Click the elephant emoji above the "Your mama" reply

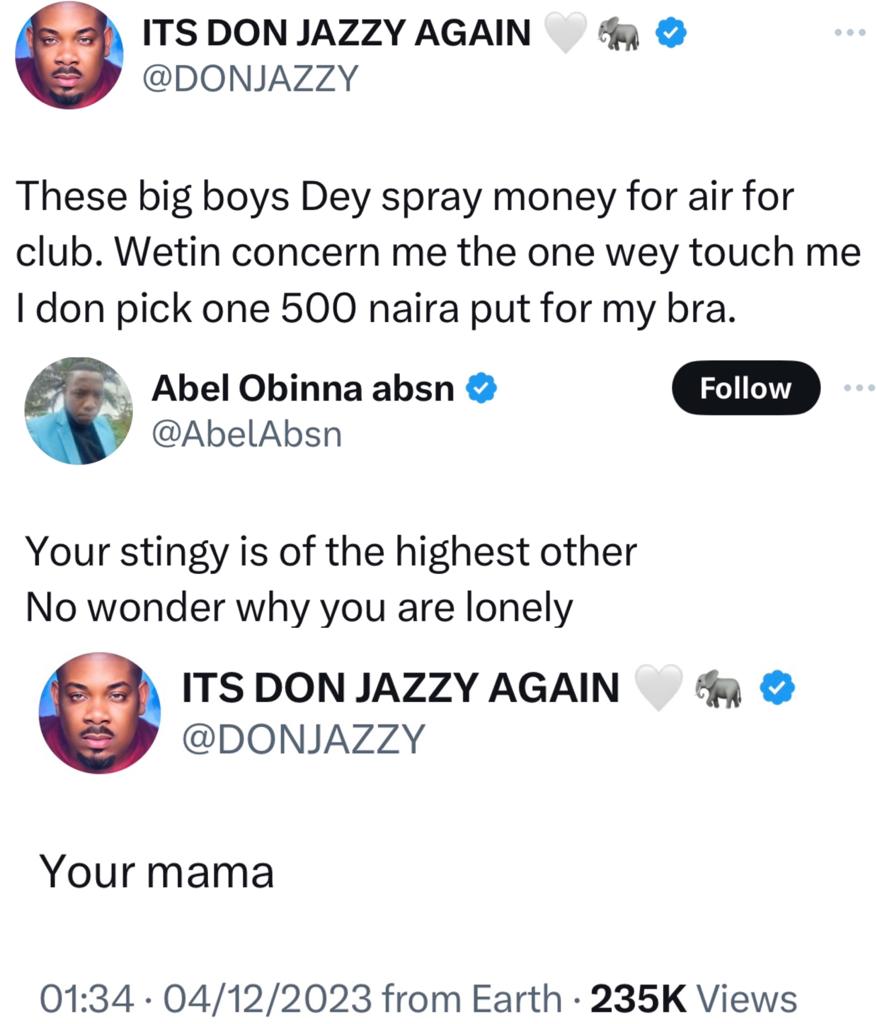[x=720, y=689]
